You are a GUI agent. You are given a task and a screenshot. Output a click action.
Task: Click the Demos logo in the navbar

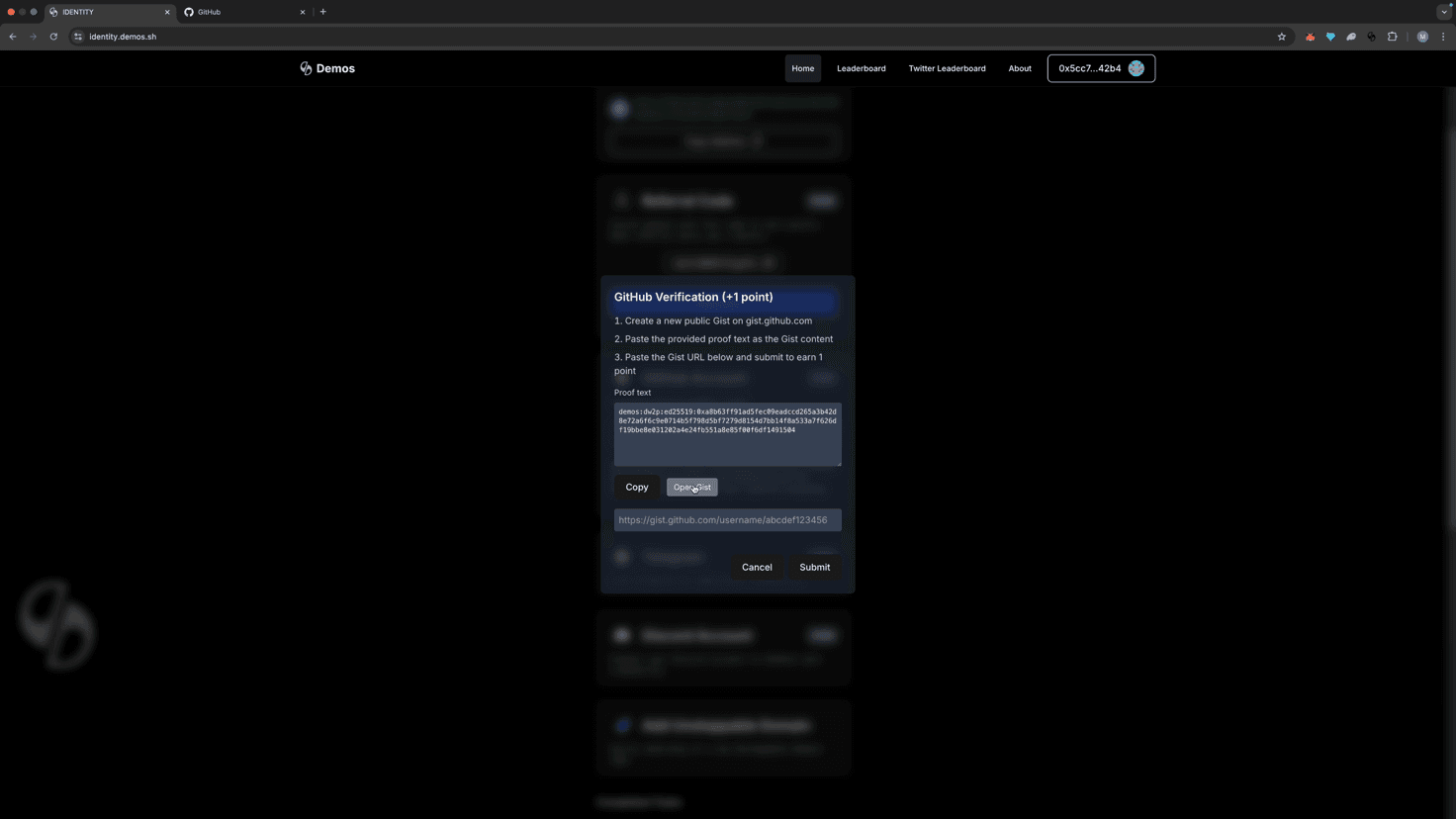(x=327, y=68)
